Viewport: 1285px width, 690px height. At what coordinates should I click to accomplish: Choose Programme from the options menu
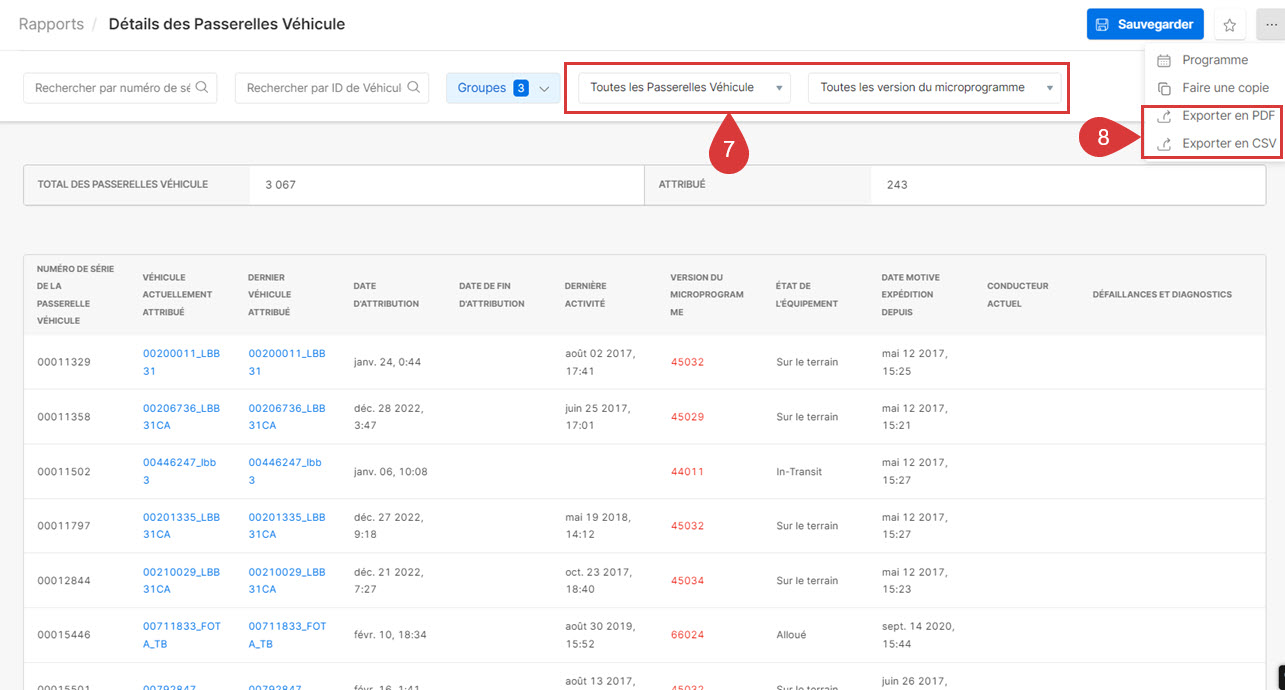click(1214, 60)
